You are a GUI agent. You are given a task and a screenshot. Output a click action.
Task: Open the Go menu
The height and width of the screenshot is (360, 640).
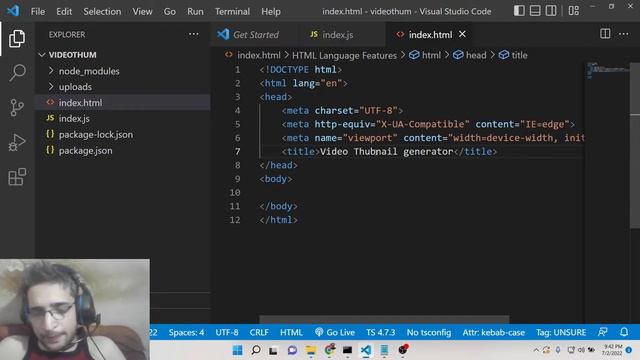170,11
